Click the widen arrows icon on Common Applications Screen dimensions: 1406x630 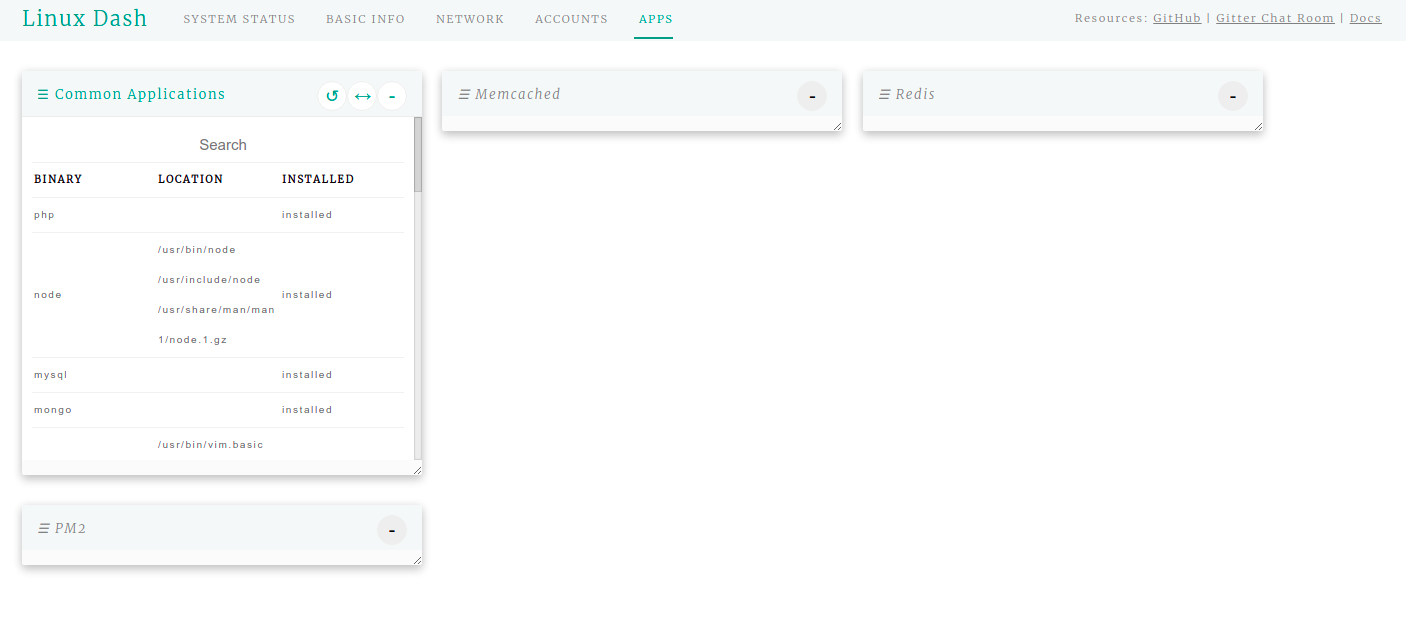pos(363,96)
